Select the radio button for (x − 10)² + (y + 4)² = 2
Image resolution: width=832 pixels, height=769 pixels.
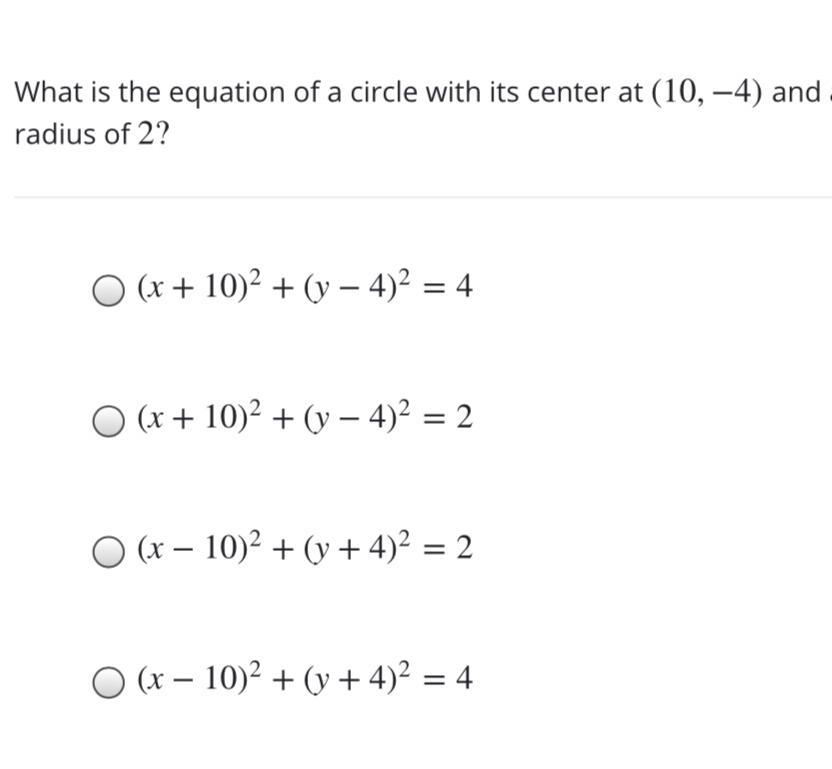point(109,552)
